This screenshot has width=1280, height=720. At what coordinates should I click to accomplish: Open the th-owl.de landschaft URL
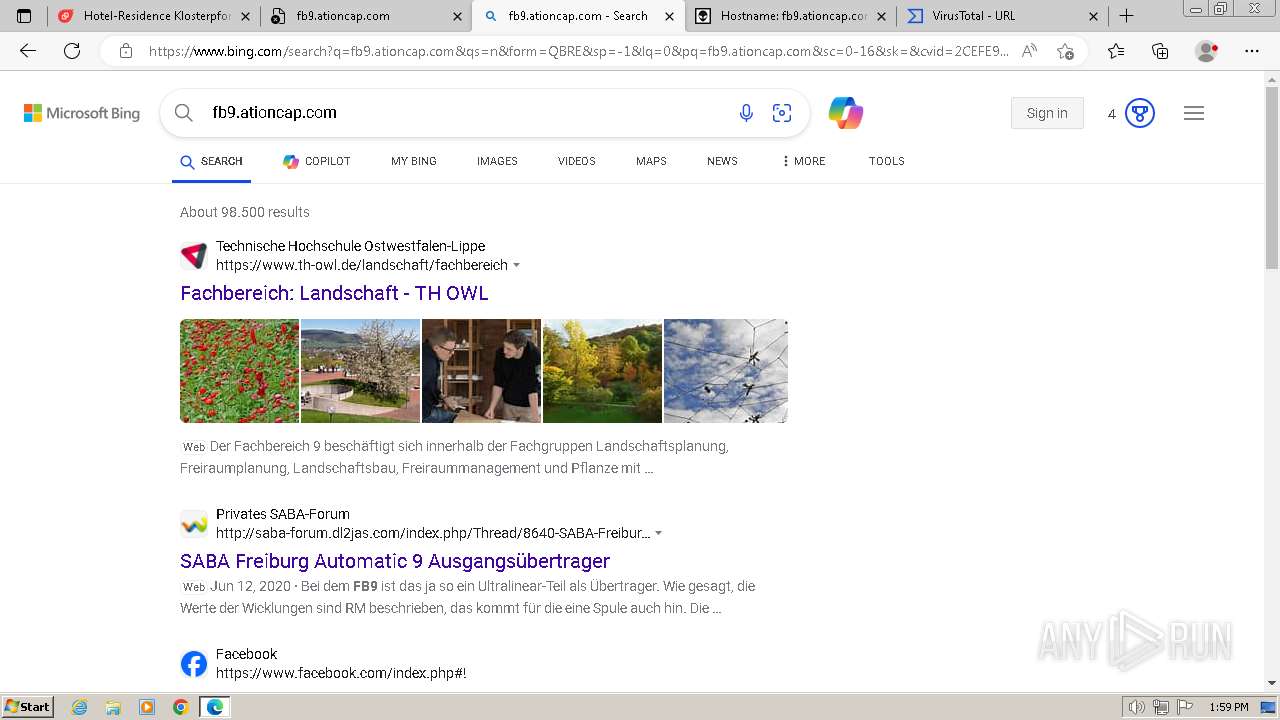[x=362, y=265]
